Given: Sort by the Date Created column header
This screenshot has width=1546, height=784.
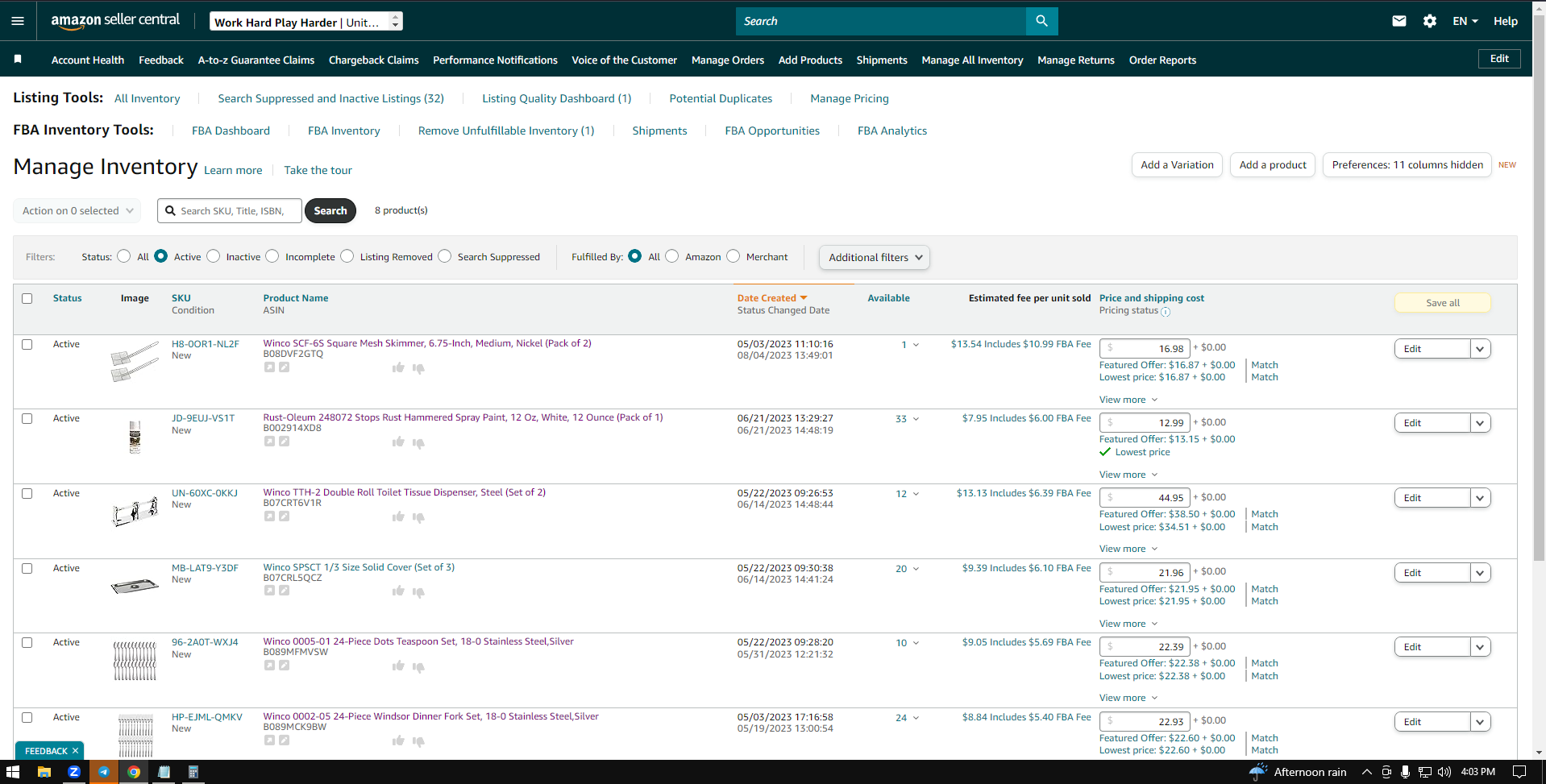Looking at the screenshot, I should coord(771,298).
